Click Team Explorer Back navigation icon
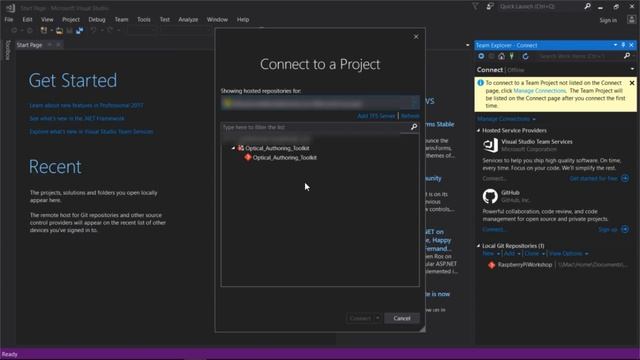This screenshot has height=360, width=640. (481, 56)
